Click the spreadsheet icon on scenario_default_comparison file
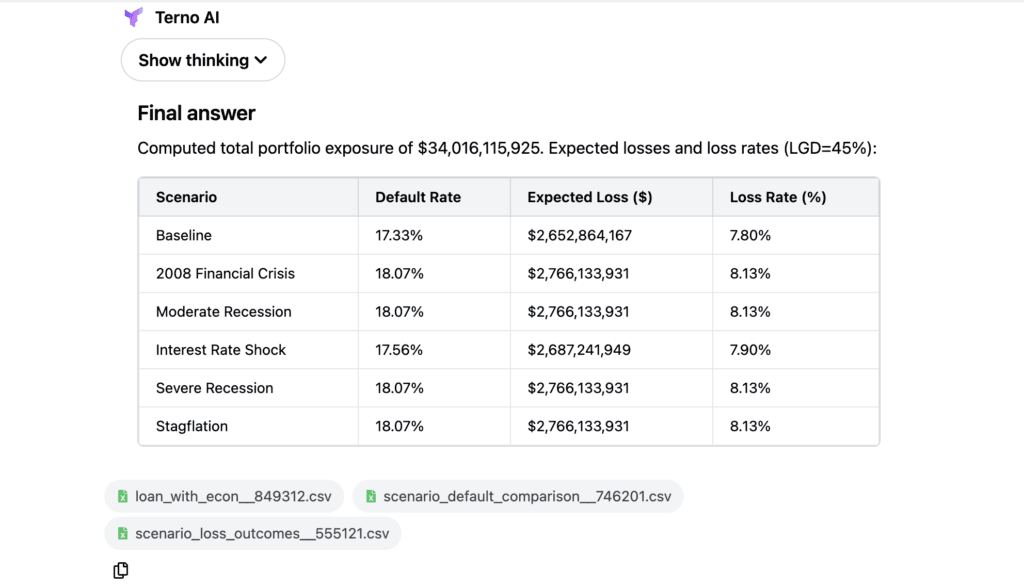The image size is (1024, 588). click(x=371, y=496)
